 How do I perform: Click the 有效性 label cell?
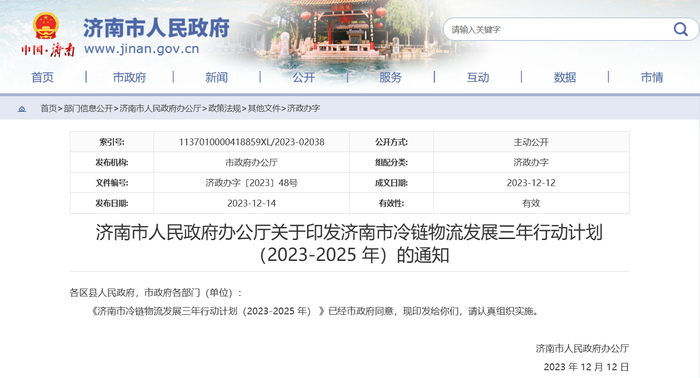click(392, 203)
